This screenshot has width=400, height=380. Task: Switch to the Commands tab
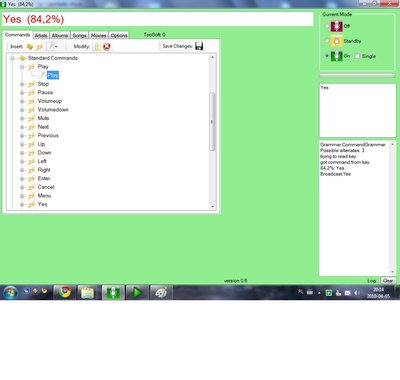pyautogui.click(x=17, y=35)
